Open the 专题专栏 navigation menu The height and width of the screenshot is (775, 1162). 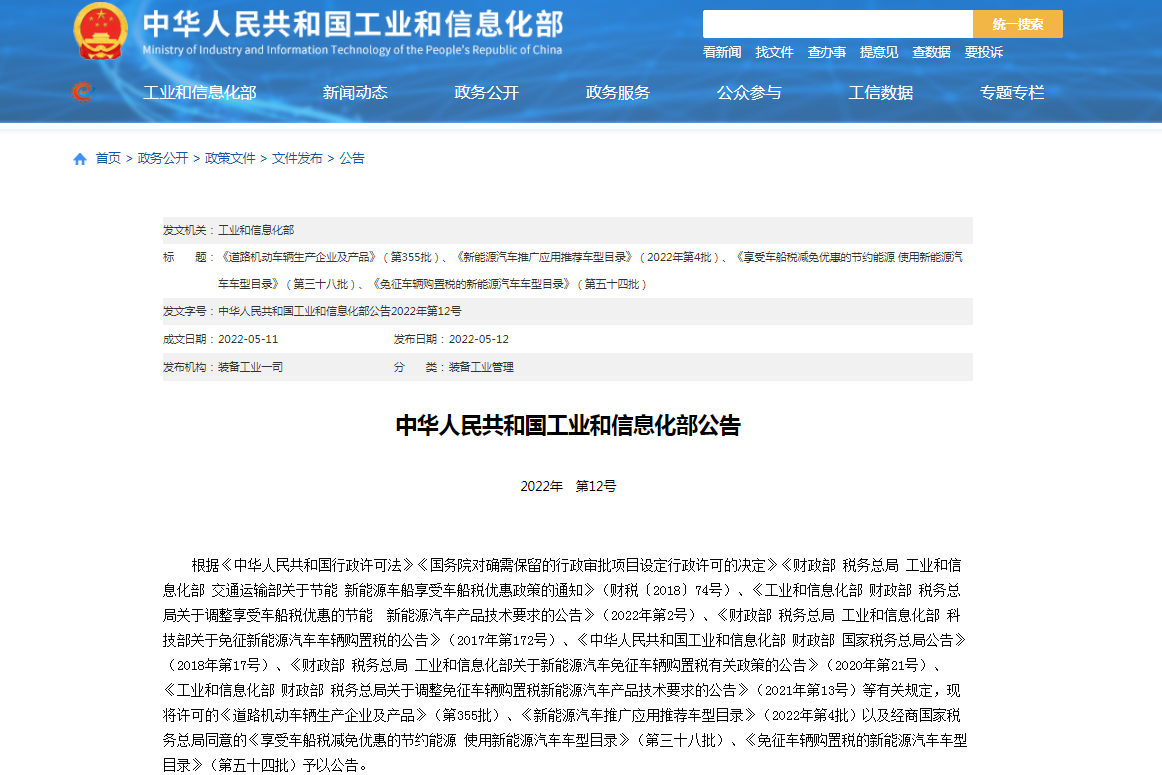coord(1012,92)
